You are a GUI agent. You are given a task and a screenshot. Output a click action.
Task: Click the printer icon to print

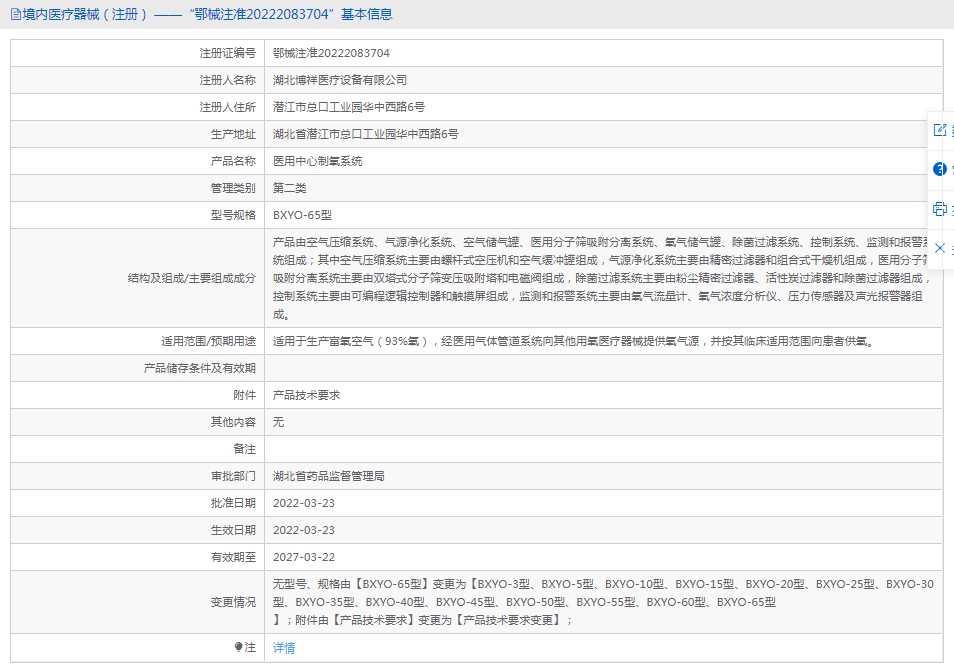click(940, 209)
